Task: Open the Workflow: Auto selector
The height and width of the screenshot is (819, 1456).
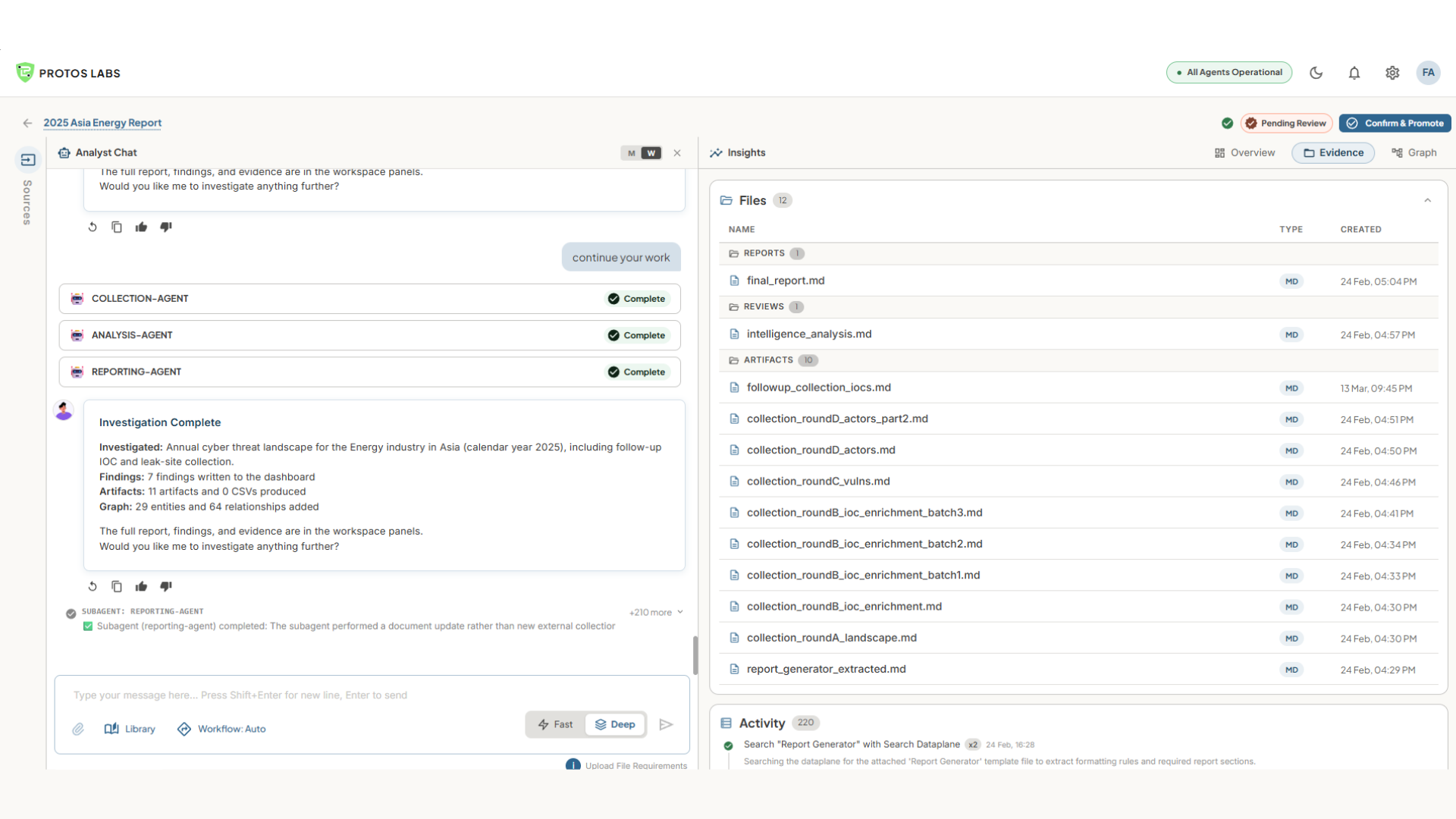Action: (221, 729)
